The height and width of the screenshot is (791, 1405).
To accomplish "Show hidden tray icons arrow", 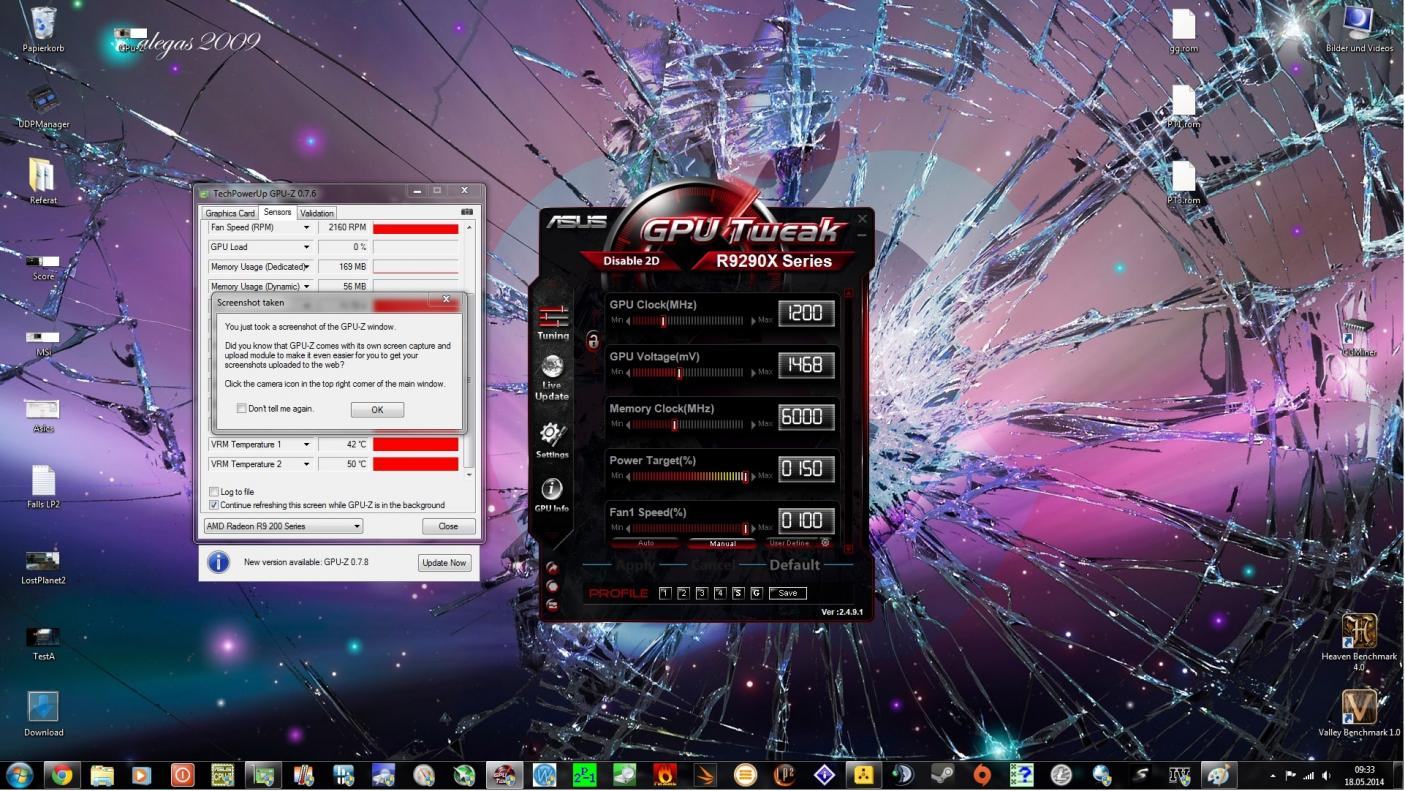I will pos(1273,776).
